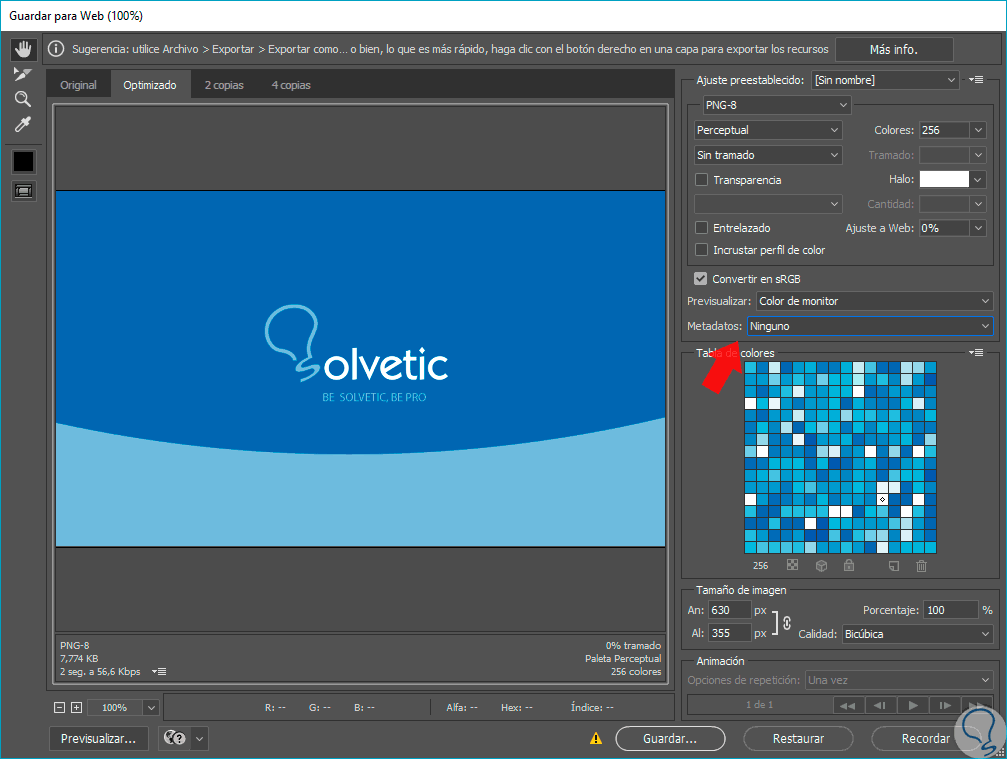1007x759 pixels.
Task: Open the Más info. link button
Action: (x=893, y=49)
